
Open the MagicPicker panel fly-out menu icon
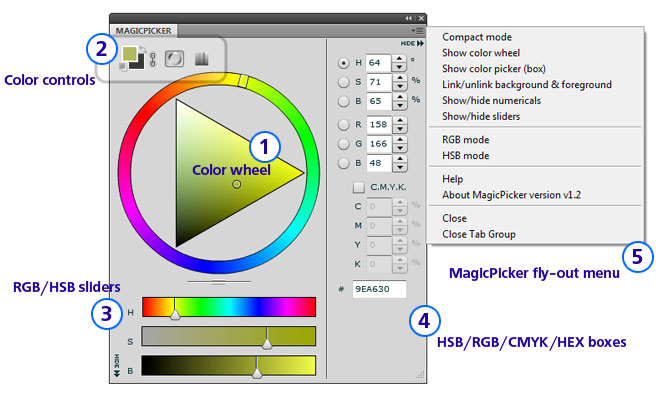pos(417,31)
